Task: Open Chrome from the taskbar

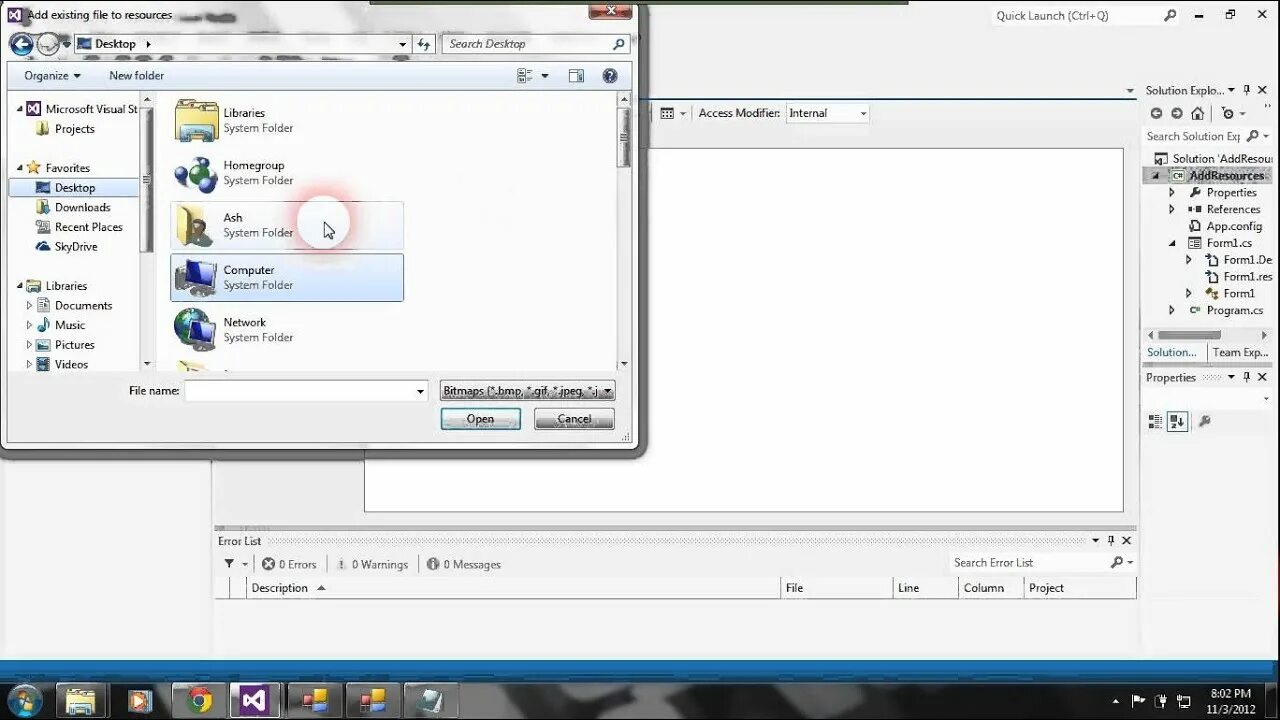Action: pyautogui.click(x=199, y=700)
